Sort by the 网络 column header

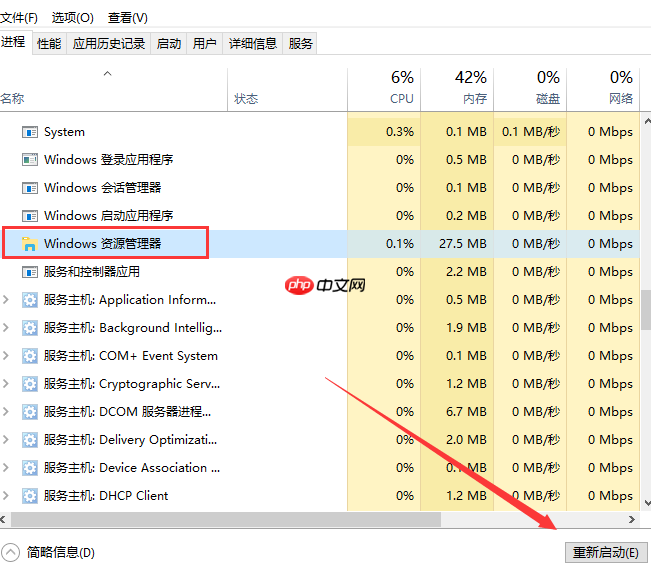coord(603,90)
